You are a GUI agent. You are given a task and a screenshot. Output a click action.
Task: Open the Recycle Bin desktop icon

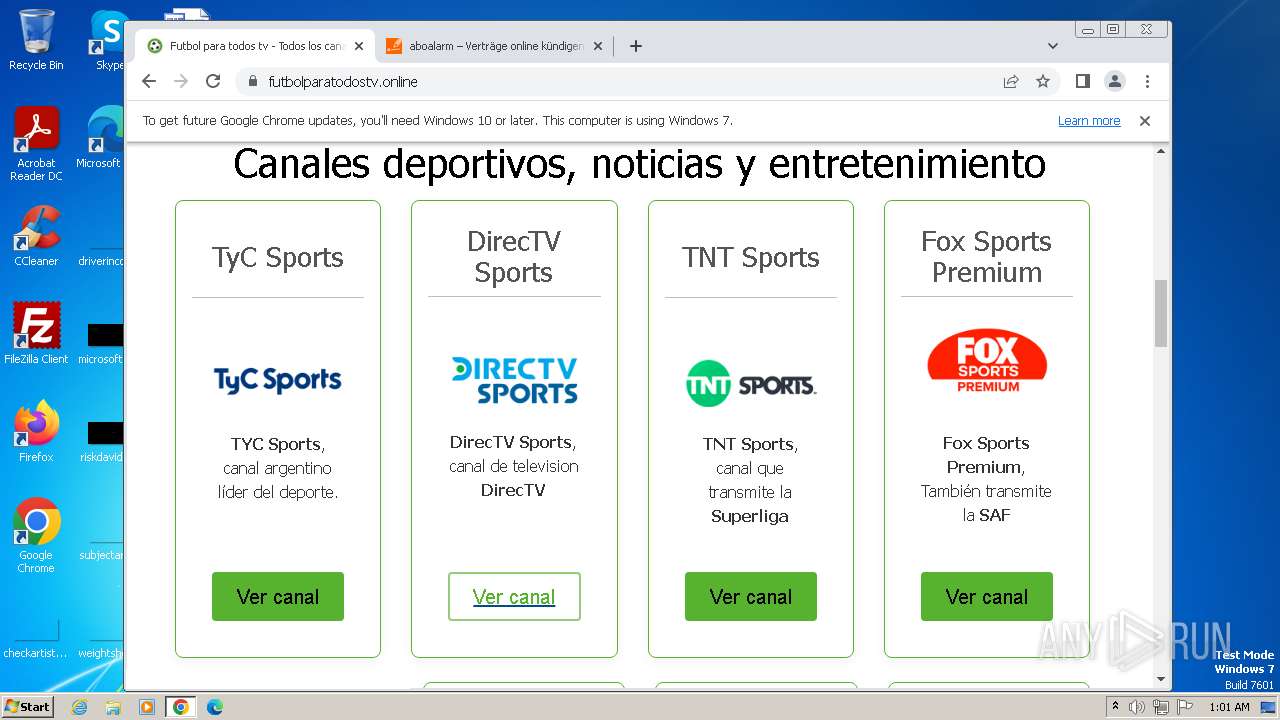click(x=36, y=40)
